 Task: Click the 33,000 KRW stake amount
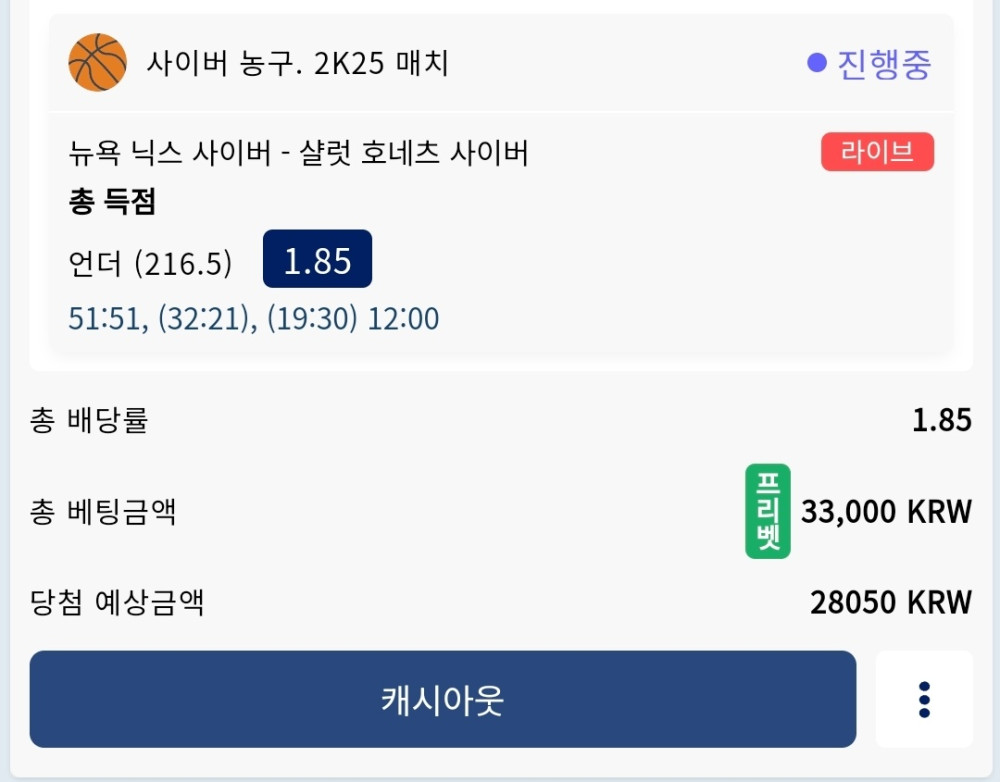pyautogui.click(x=886, y=512)
